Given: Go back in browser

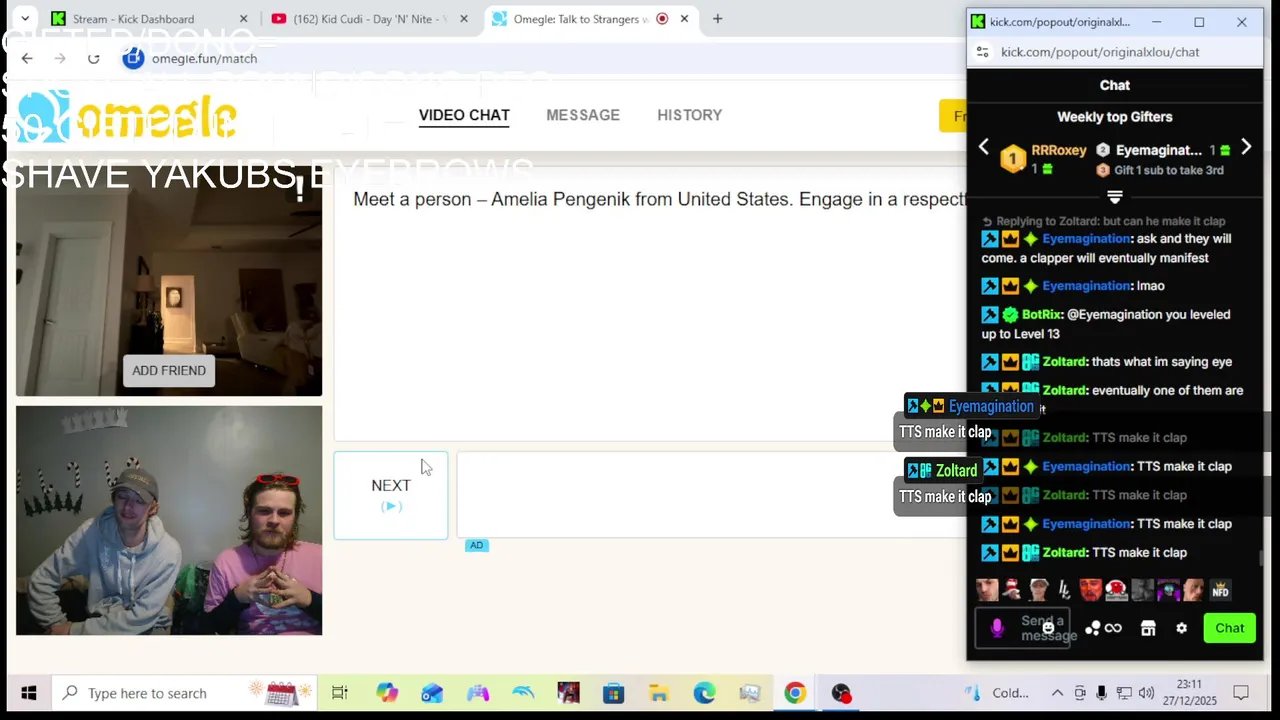Looking at the screenshot, I should pos(27,58).
